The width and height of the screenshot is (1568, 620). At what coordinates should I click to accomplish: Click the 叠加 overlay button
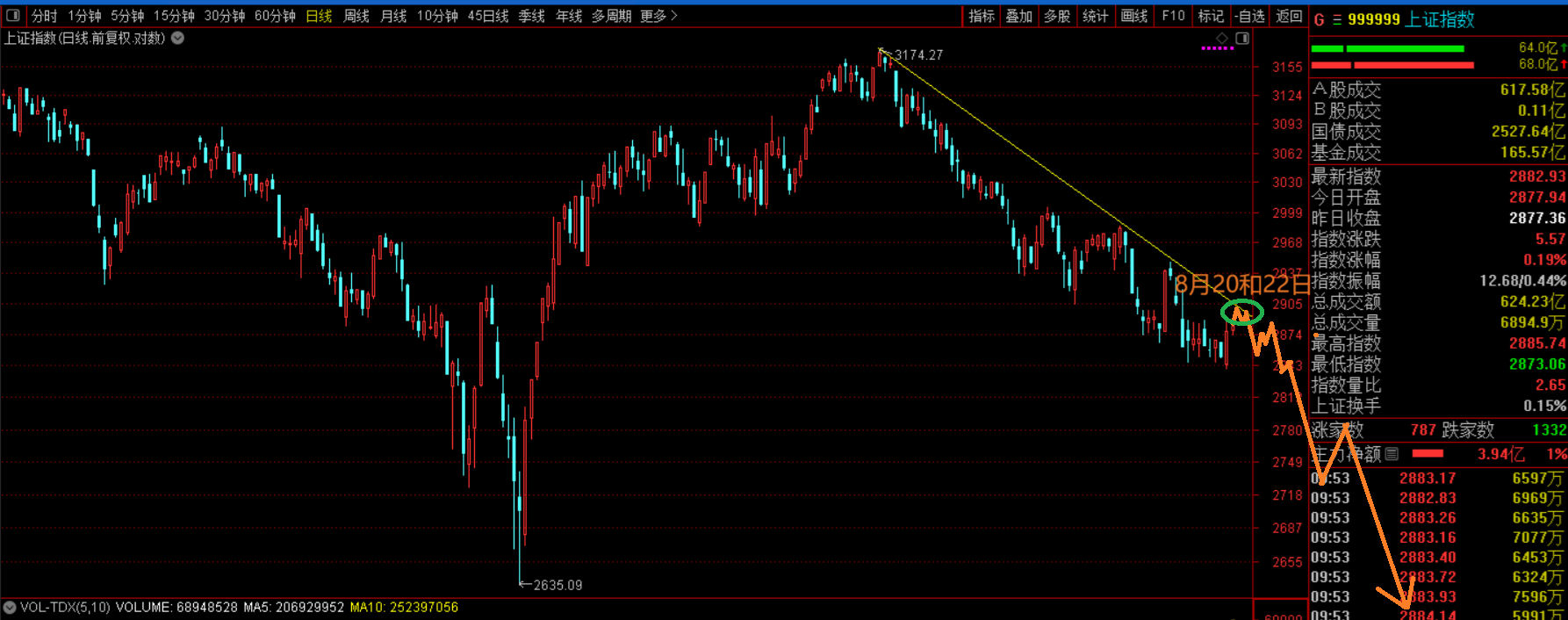(x=1019, y=16)
